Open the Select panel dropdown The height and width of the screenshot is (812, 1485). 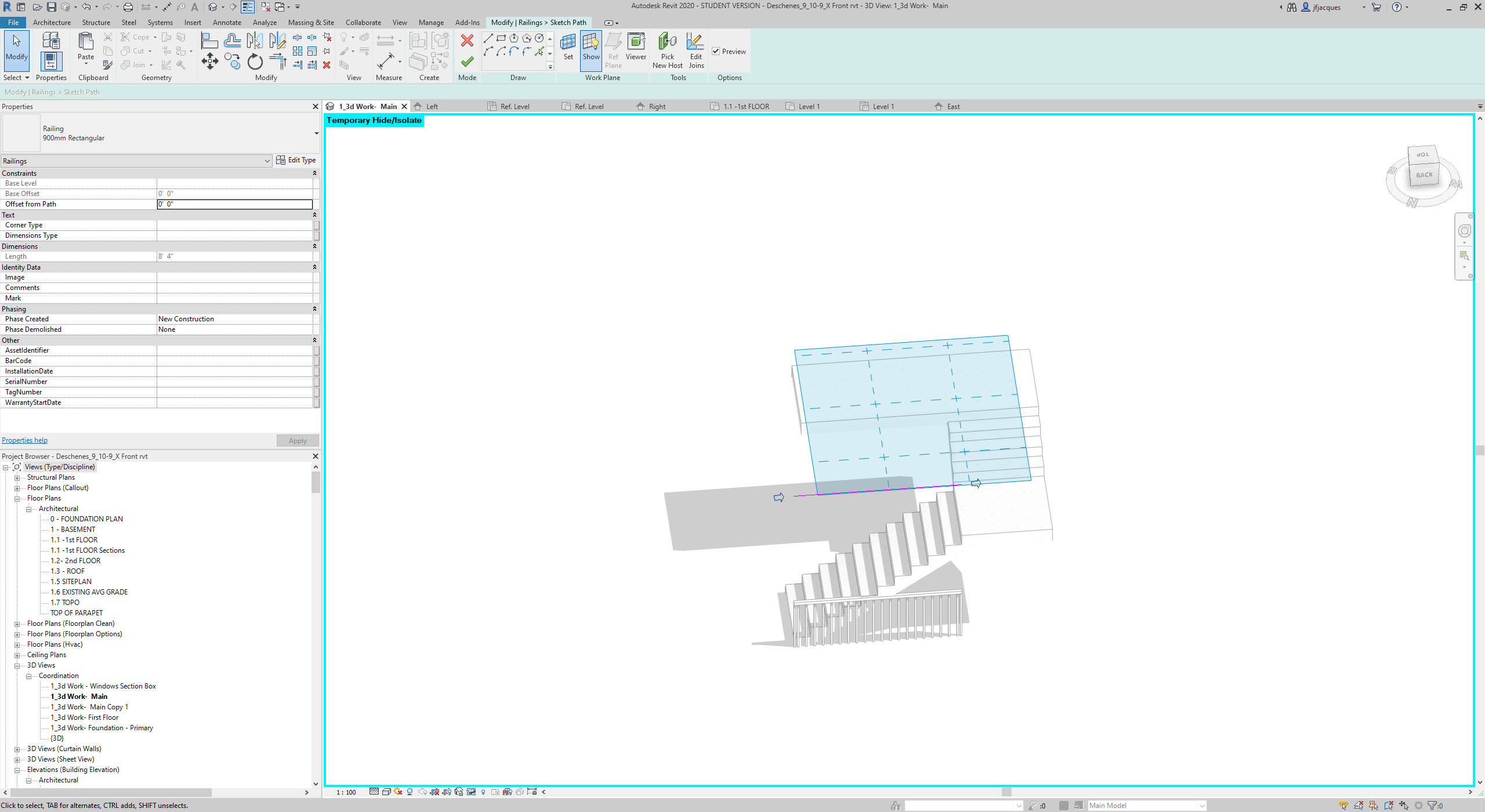pos(16,78)
